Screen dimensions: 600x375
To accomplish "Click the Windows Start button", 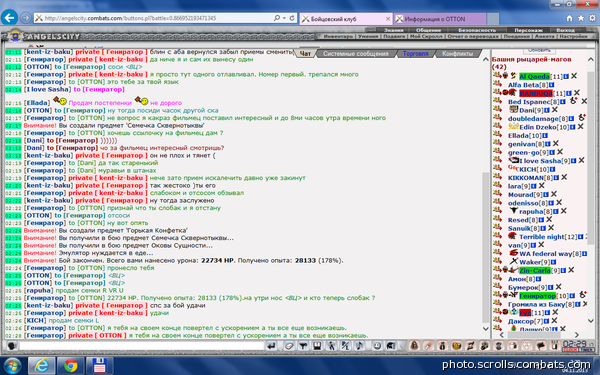I will tap(12, 365).
